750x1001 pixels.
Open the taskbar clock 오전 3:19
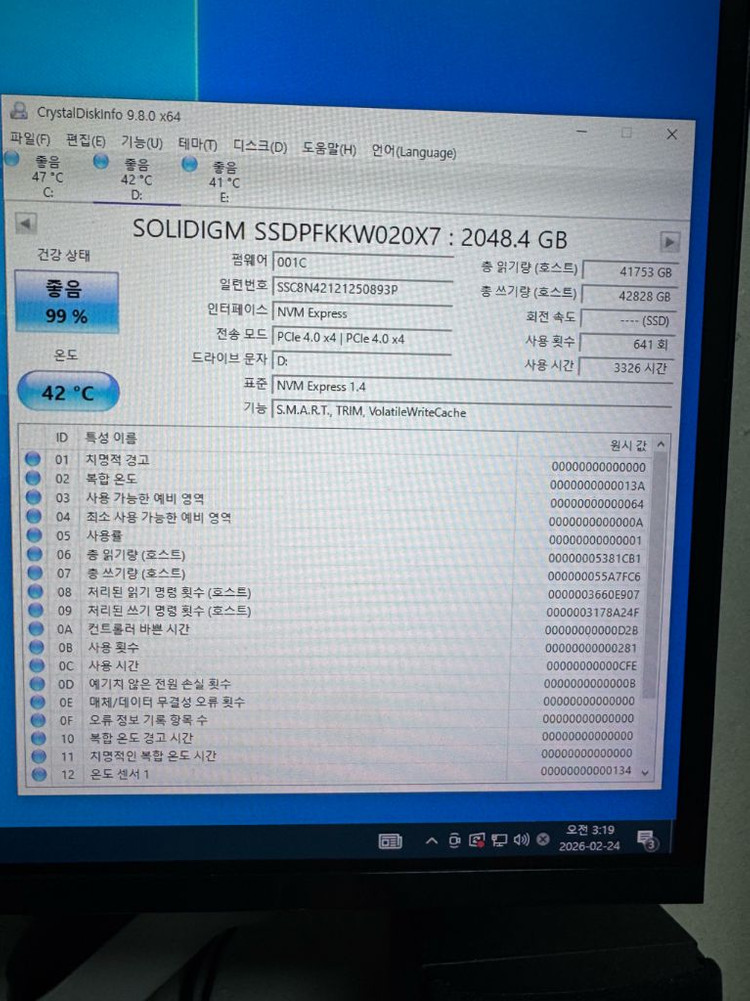[x=590, y=838]
